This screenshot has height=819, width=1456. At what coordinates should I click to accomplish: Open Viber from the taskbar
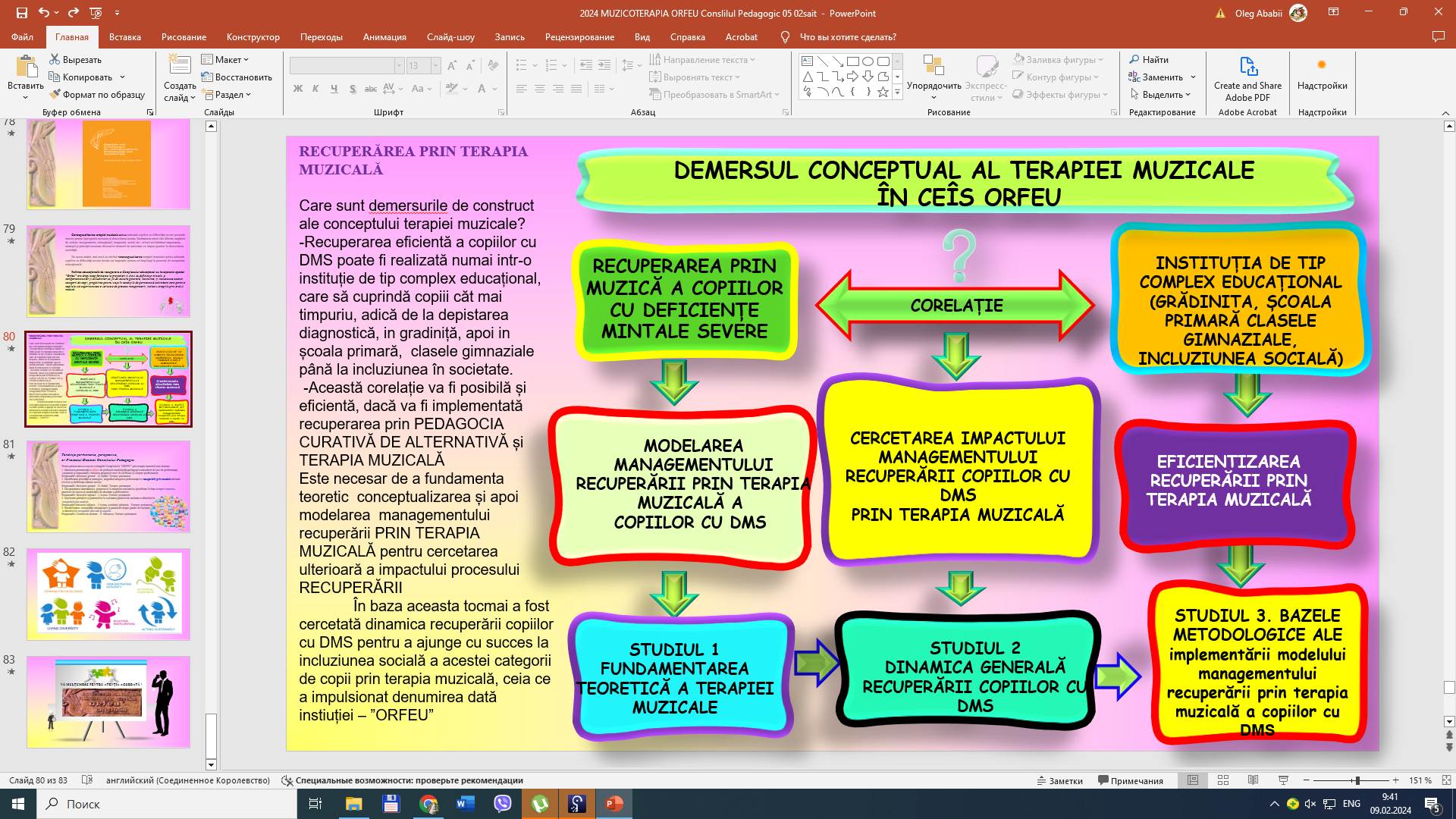click(503, 804)
